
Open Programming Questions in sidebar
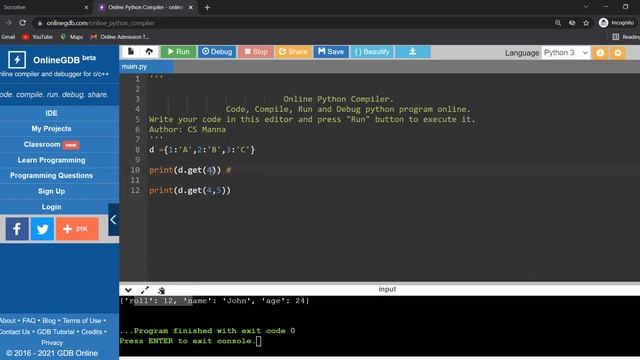[51, 176]
